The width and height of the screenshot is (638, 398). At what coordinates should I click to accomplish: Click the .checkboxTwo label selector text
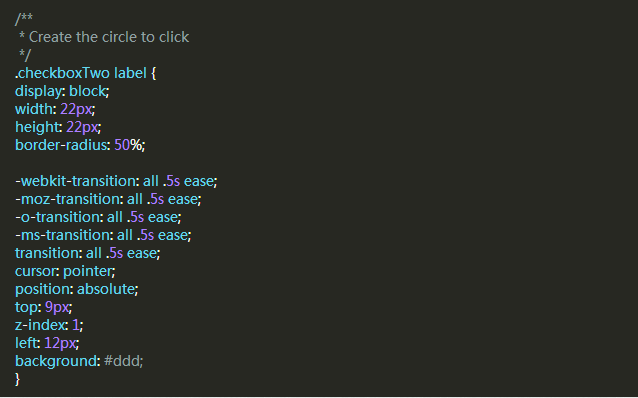coord(81,73)
